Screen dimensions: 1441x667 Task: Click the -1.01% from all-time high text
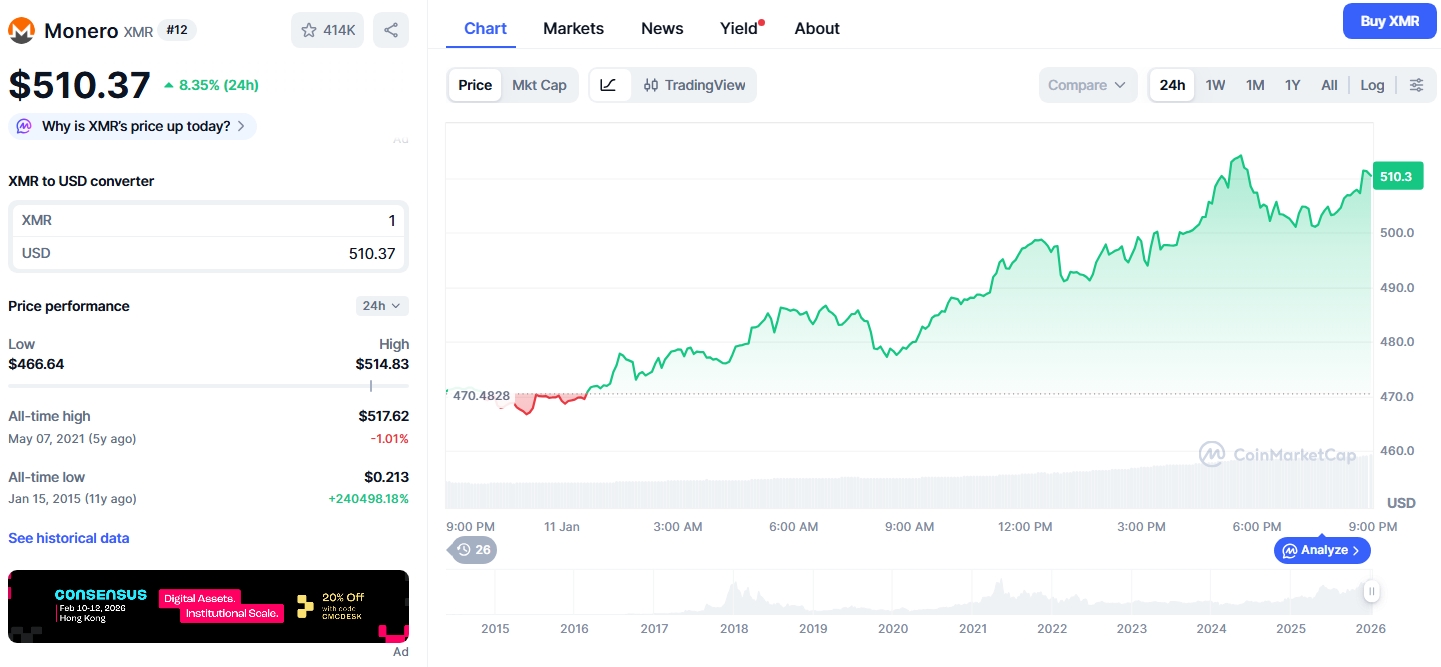click(389, 438)
